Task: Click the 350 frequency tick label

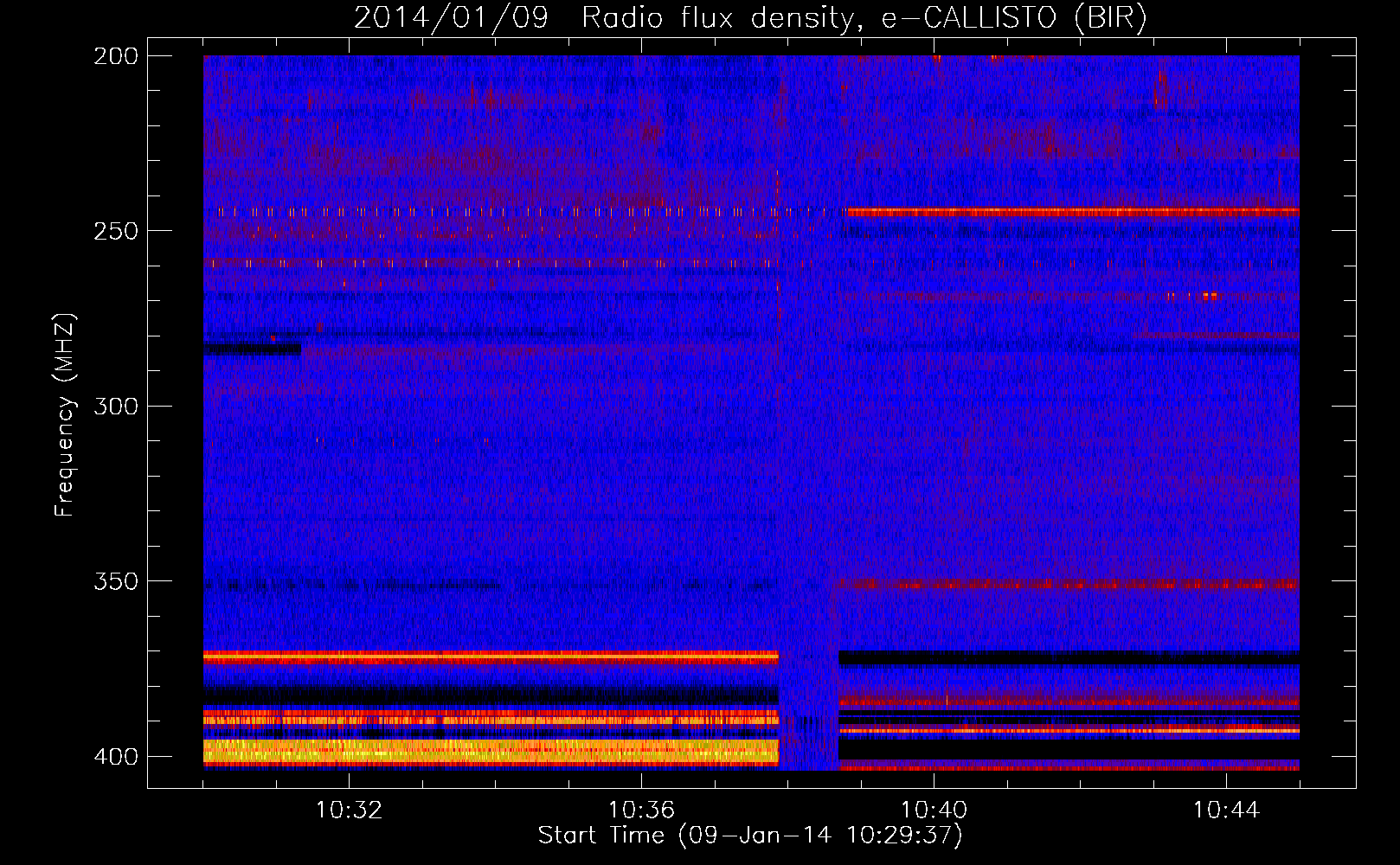Action: tap(116, 581)
